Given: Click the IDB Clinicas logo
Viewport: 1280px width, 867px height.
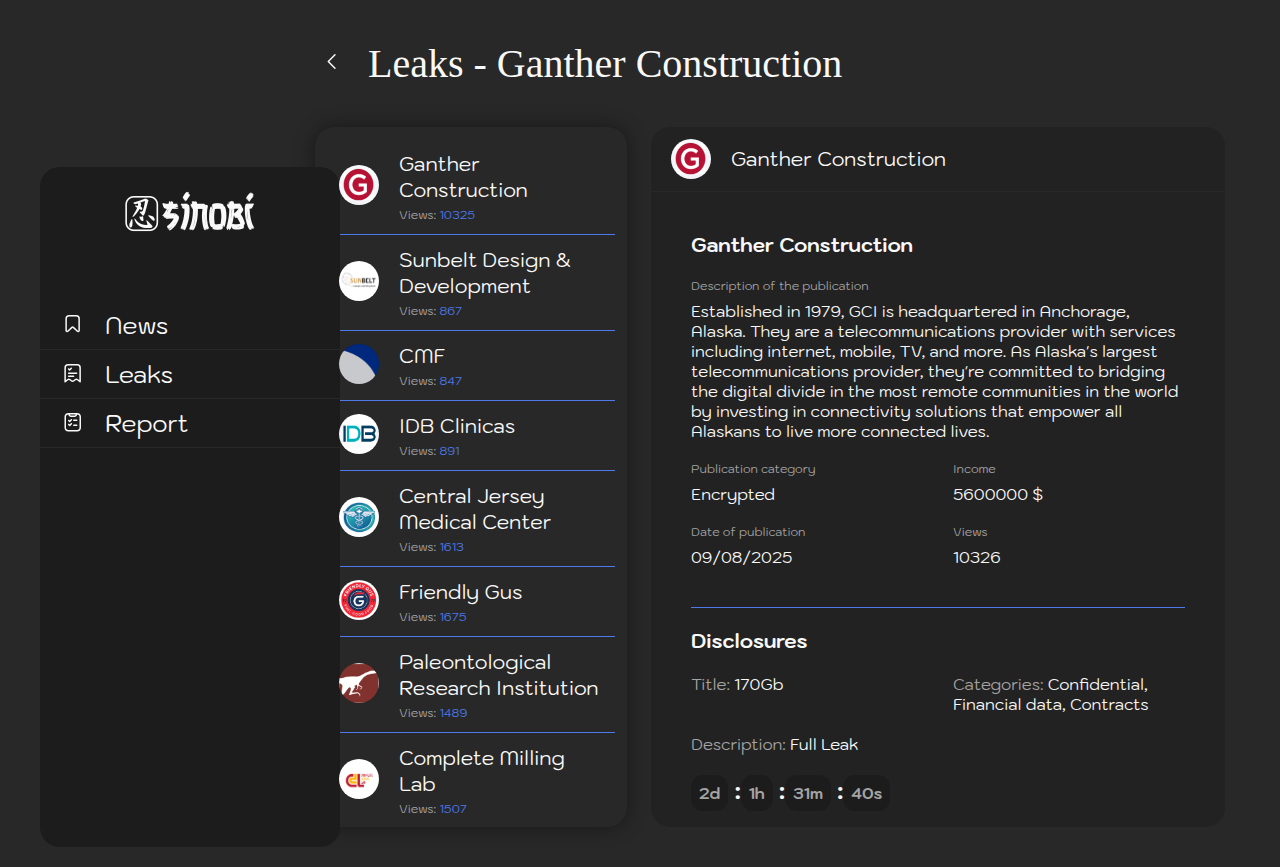Looking at the screenshot, I should 359,434.
